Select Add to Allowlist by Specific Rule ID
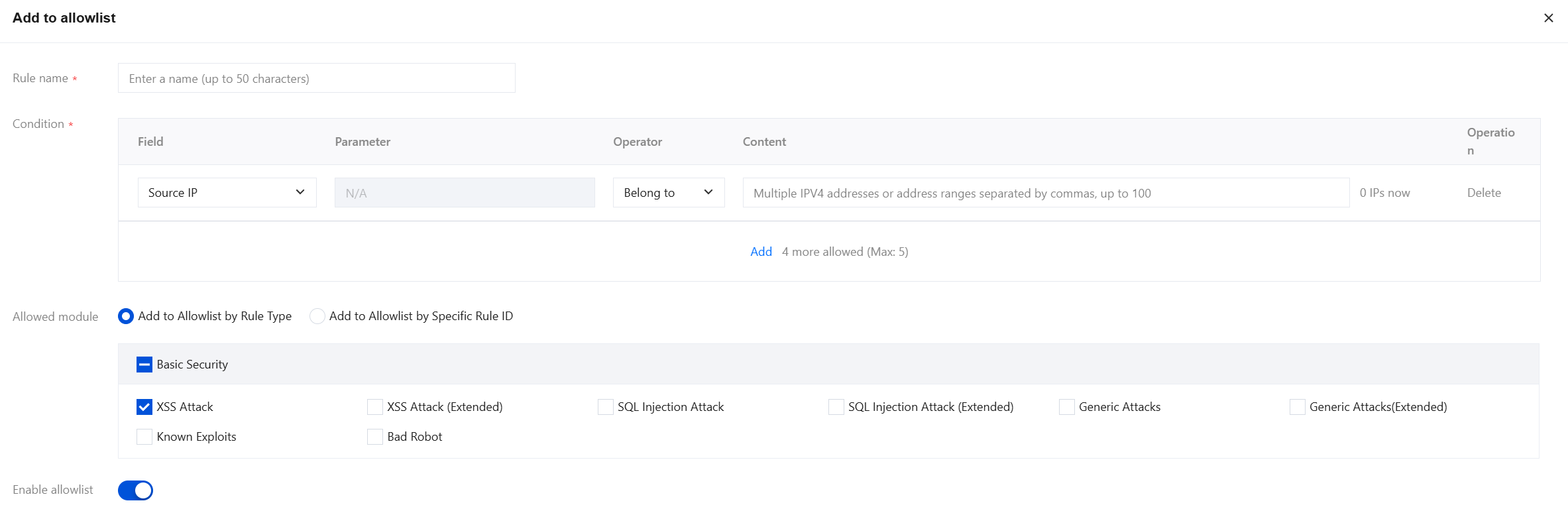1568x511 pixels. tap(317, 316)
